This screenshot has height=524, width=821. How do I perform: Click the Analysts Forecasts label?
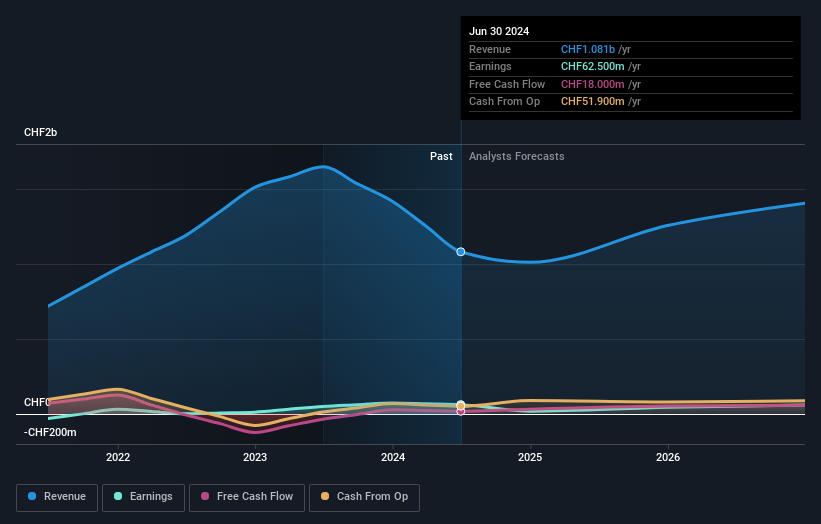[x=516, y=156]
